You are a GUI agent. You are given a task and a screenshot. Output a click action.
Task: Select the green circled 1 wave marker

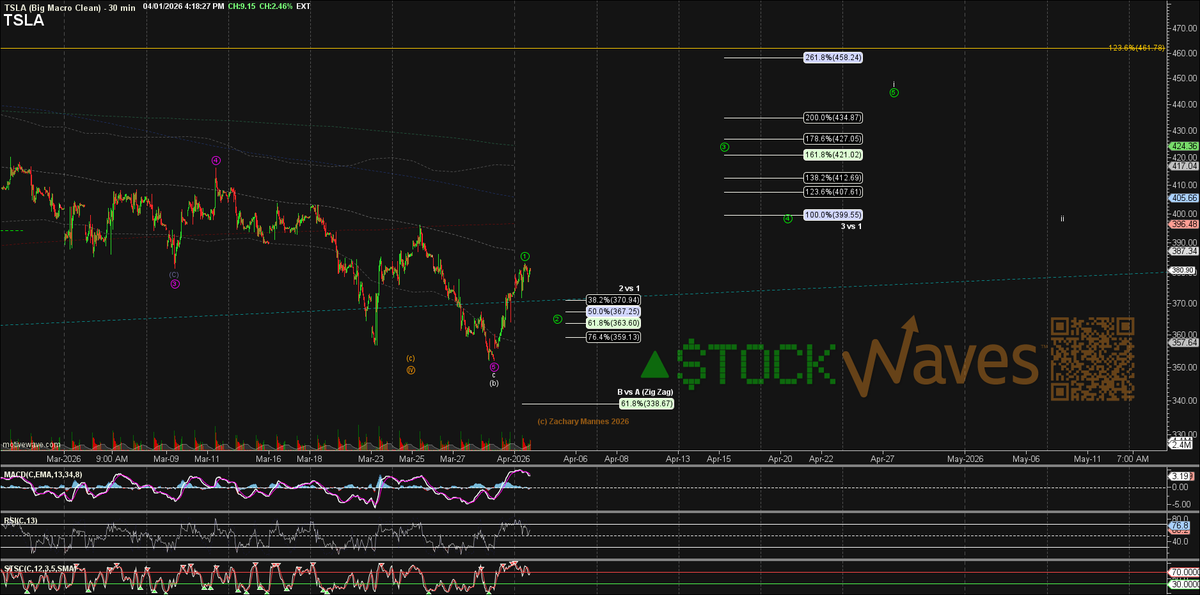(524, 256)
